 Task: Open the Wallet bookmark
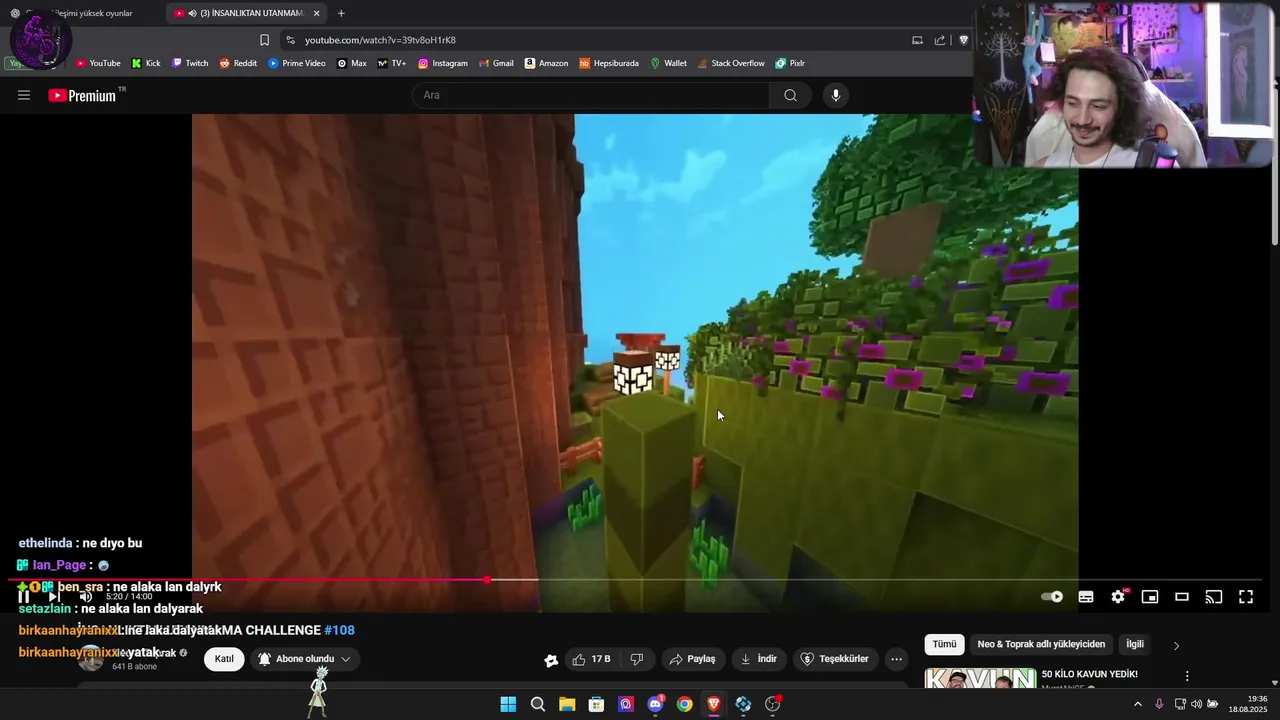click(669, 63)
